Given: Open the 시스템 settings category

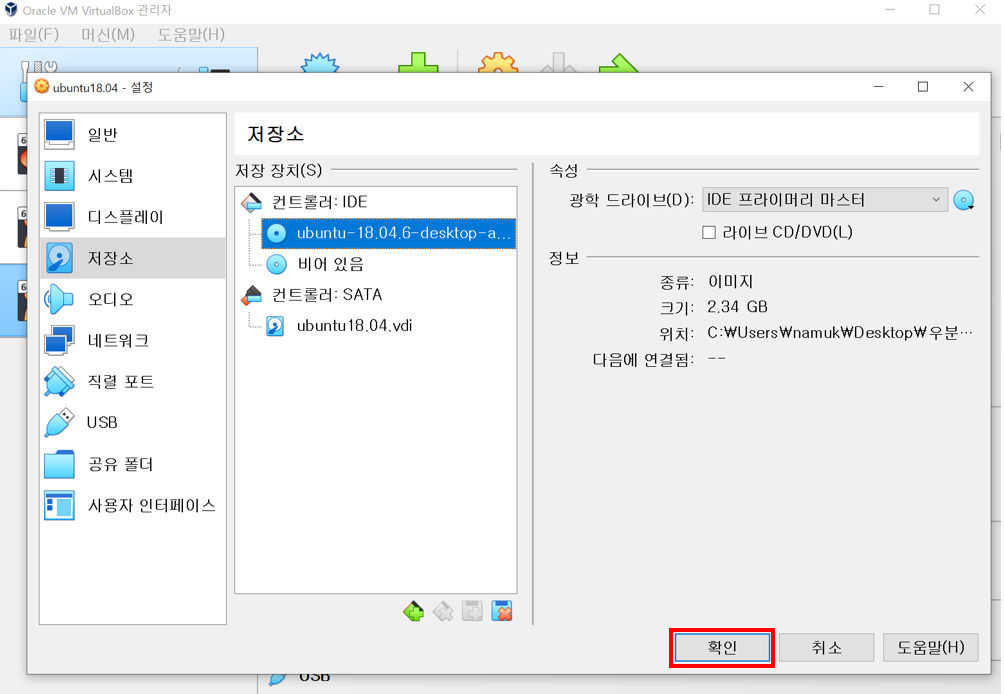Looking at the screenshot, I should (133, 175).
